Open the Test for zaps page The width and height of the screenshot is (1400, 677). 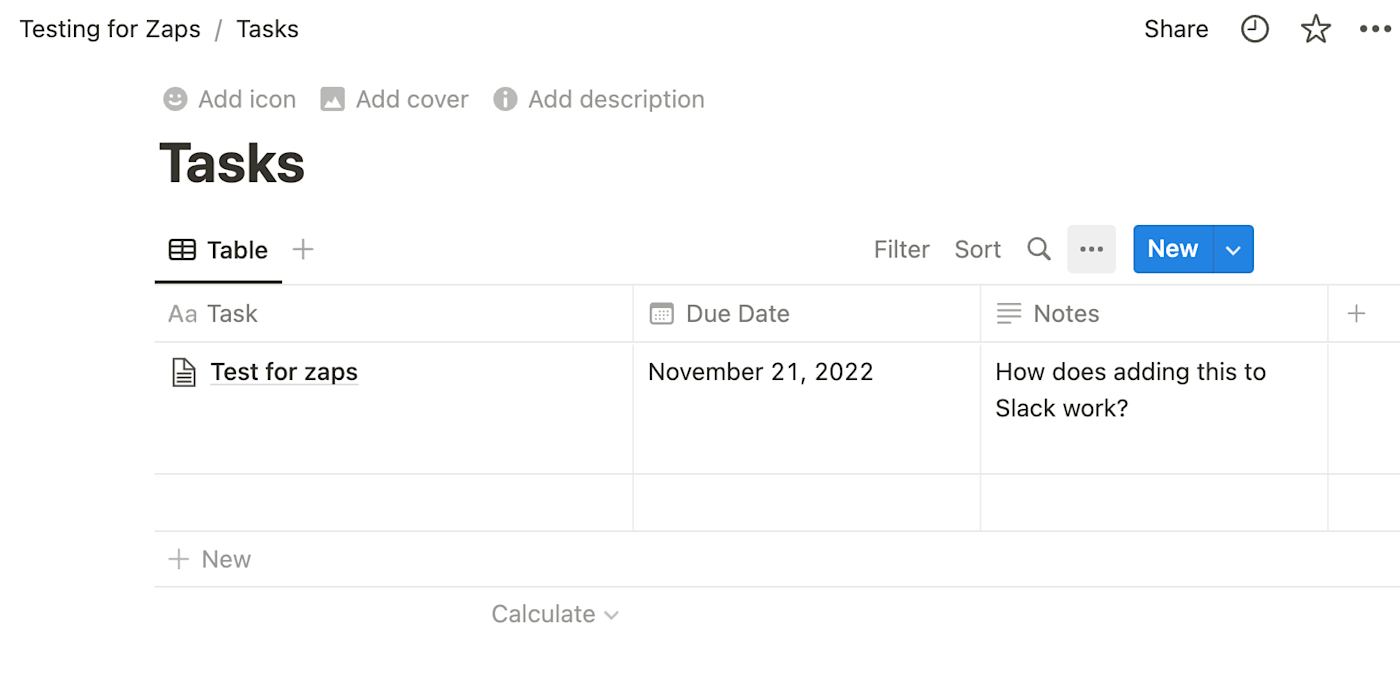coord(284,372)
